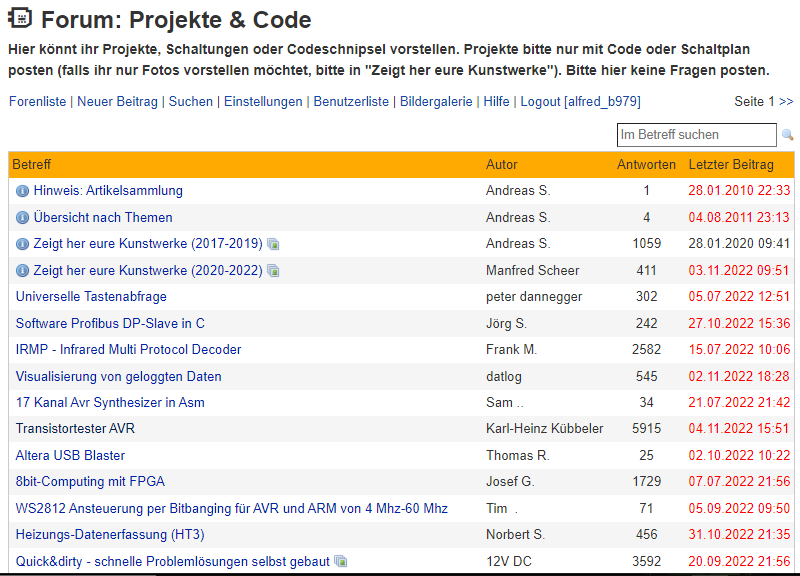800x576 pixels.
Task: Open the Neuer Beitrag link
Action: click(x=117, y=102)
